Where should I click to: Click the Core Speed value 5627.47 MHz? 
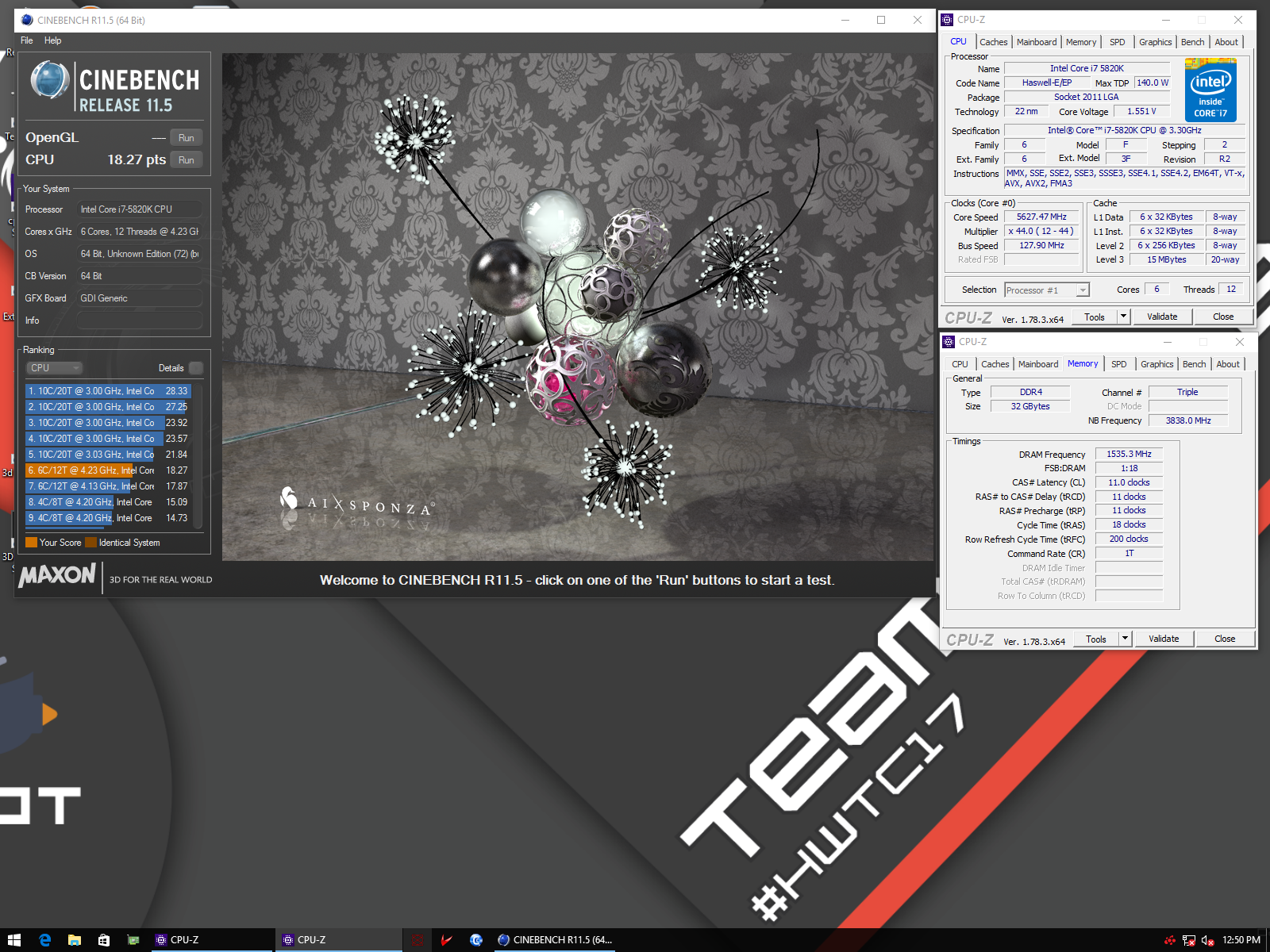pos(1041,217)
